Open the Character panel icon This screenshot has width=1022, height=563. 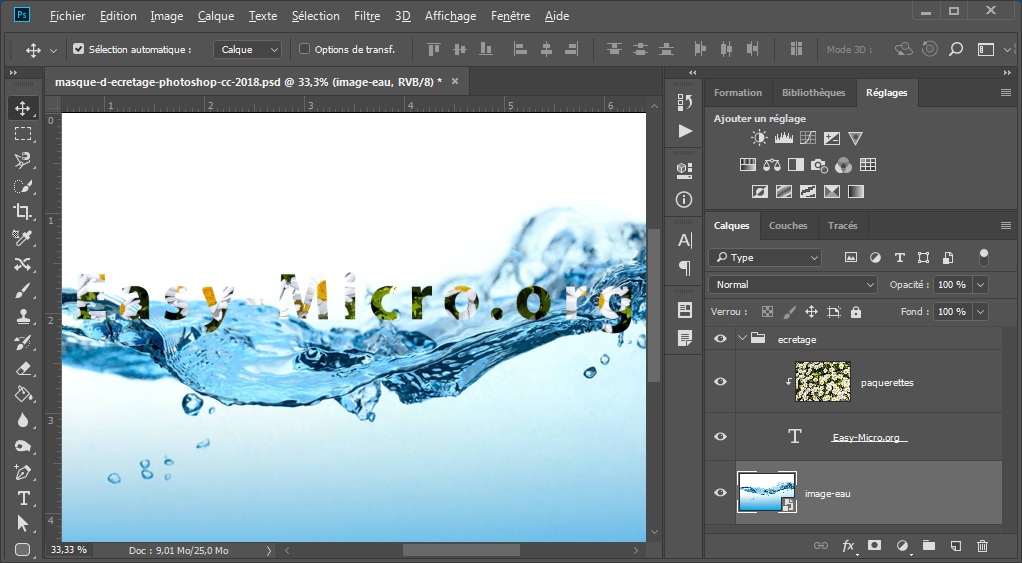(684, 240)
